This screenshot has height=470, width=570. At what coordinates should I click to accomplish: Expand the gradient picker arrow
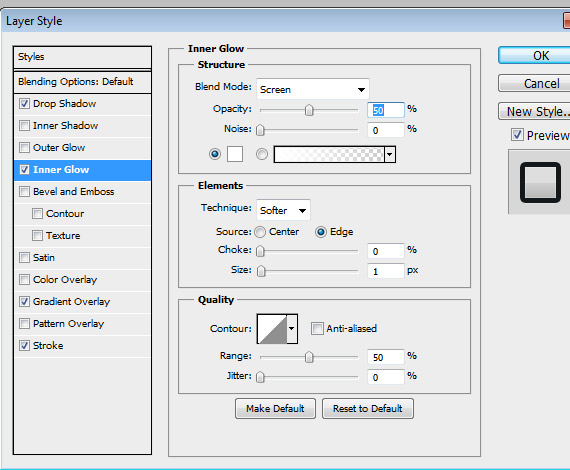pyautogui.click(x=390, y=154)
